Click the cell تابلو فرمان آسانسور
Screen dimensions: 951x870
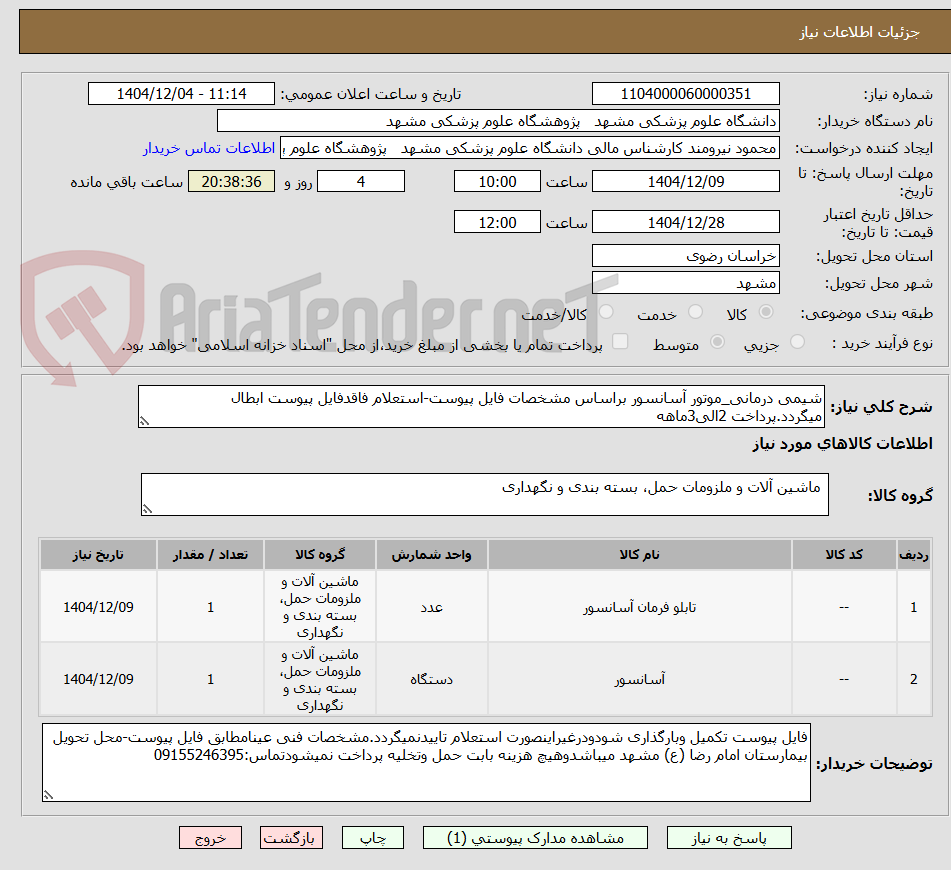pyautogui.click(x=640, y=607)
